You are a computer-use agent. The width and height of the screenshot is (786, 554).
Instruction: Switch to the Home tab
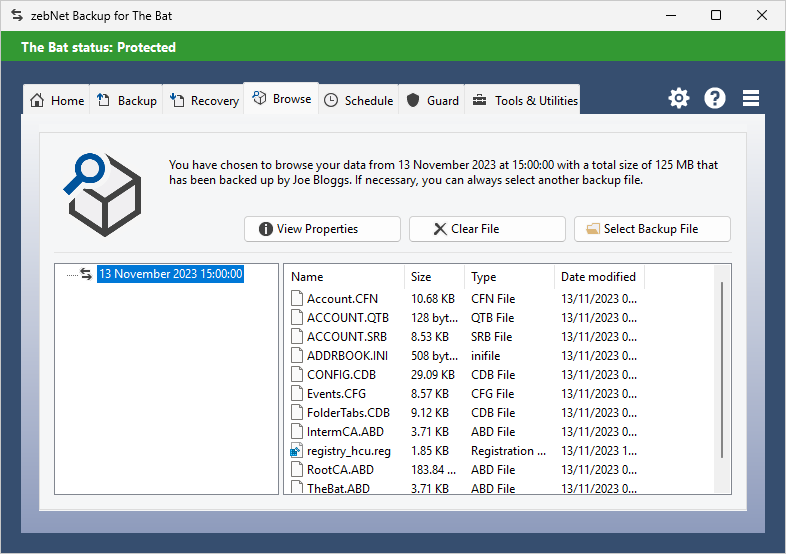(57, 100)
